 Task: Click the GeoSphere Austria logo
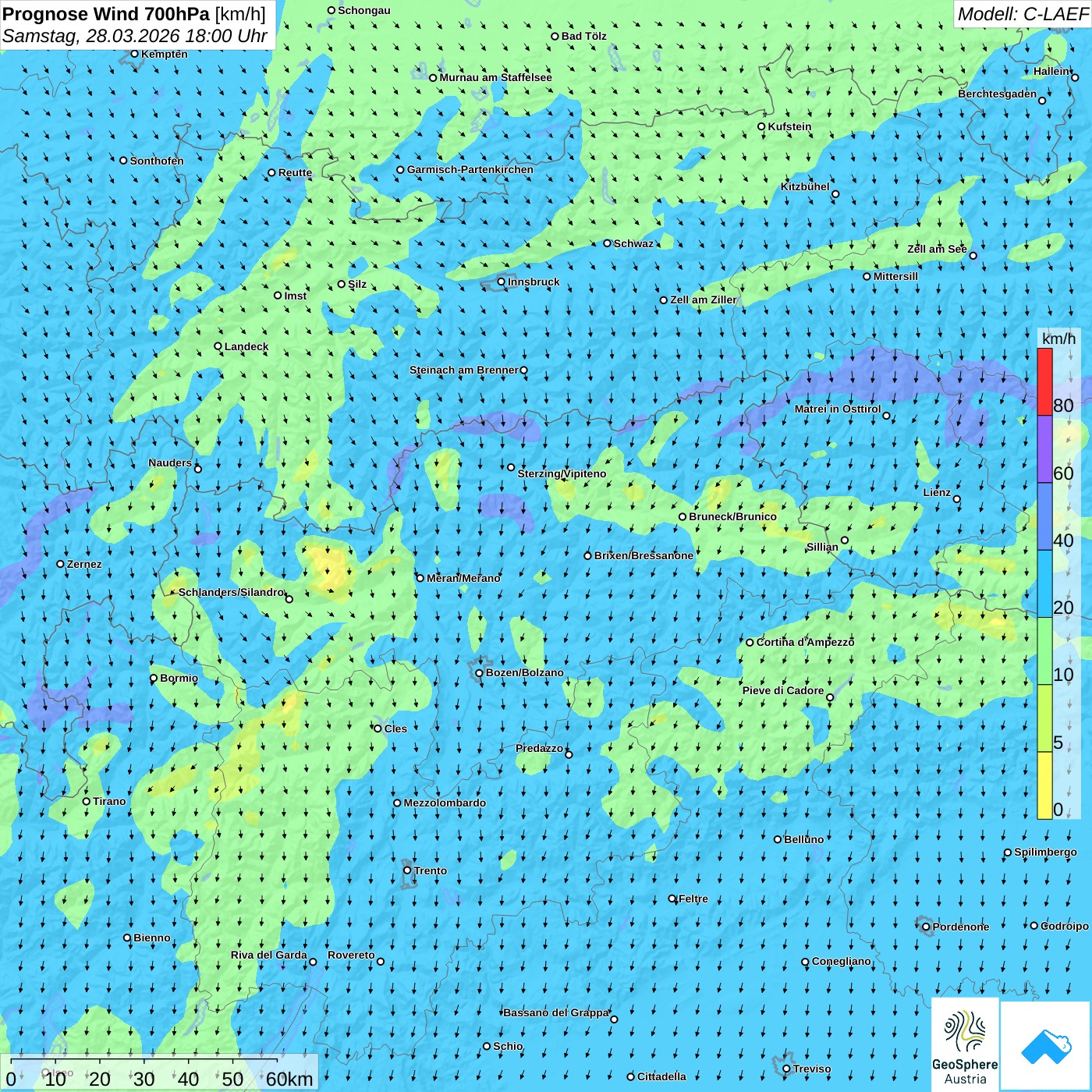tap(965, 1044)
